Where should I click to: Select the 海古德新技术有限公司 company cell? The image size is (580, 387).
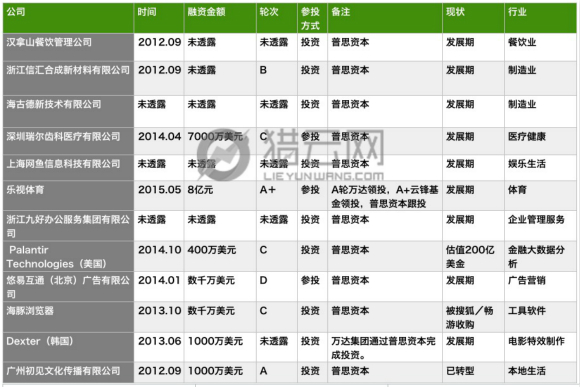68,111
